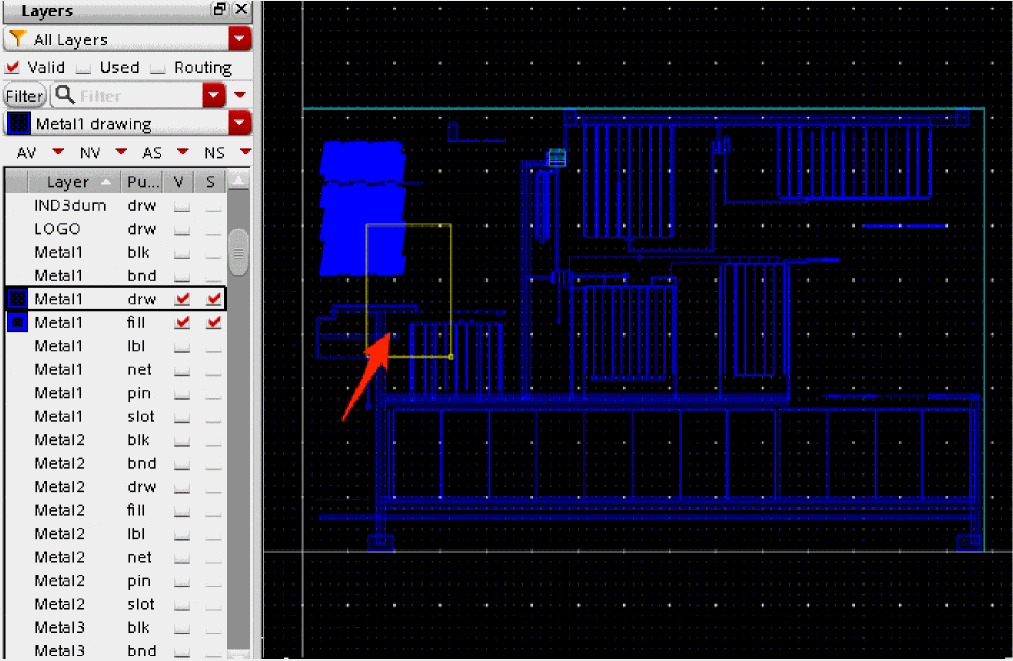
Task: Click the scroll-up arrow of layer list
Action: 238,181
